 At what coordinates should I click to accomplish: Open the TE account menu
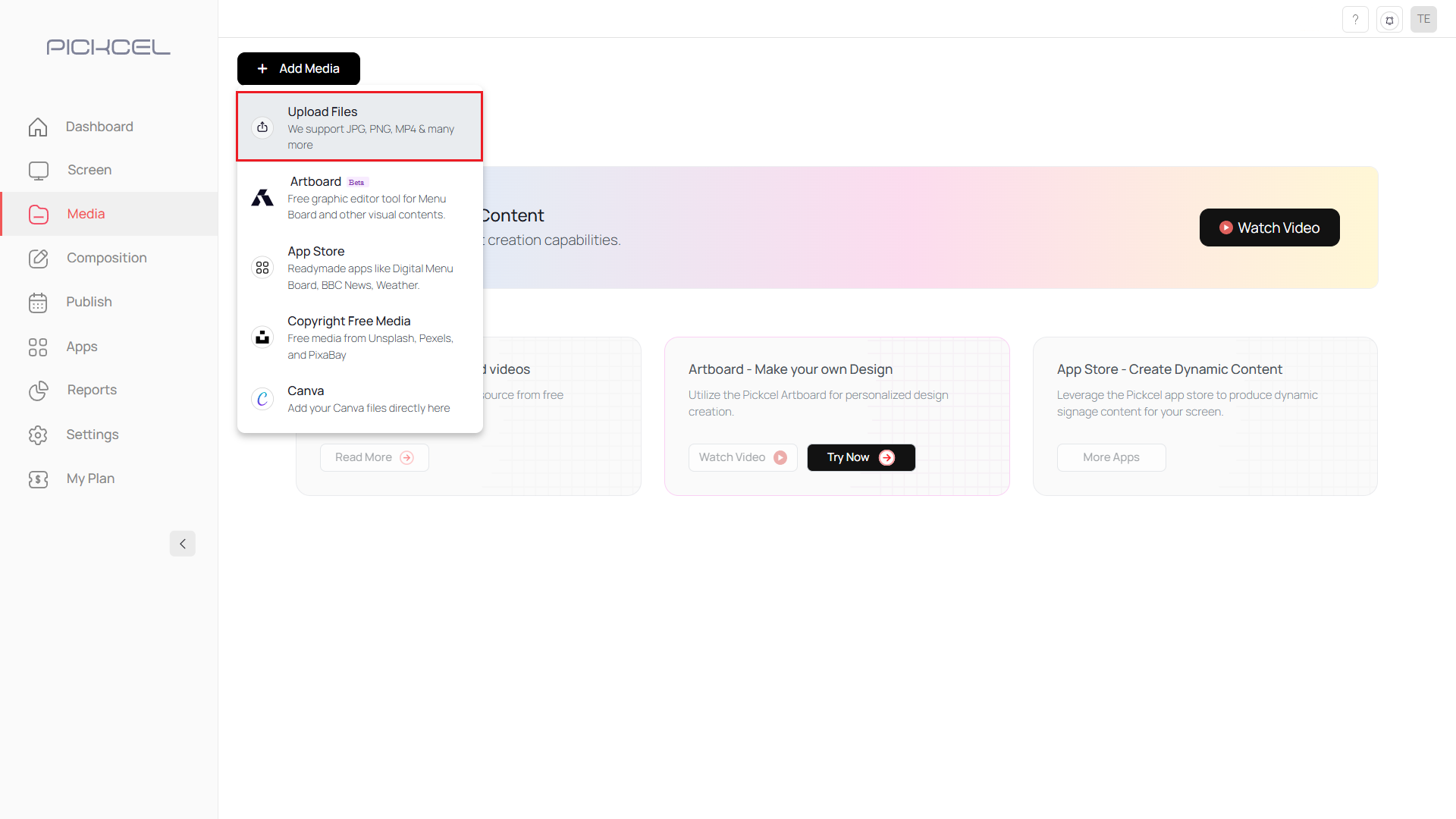coord(1423,19)
